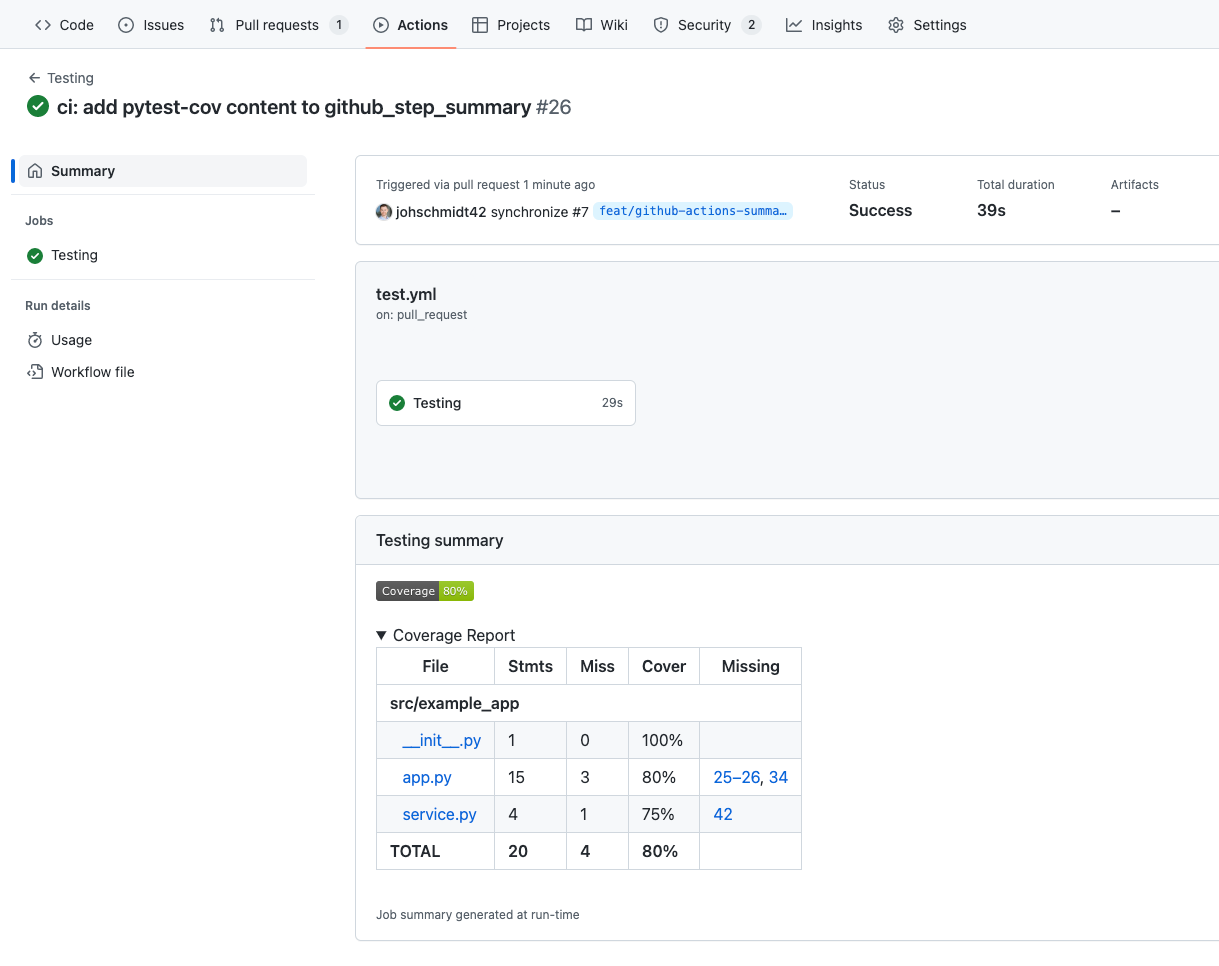Click the johschmidt42 user avatar
Image resolution: width=1219 pixels, height=966 pixels.
point(384,212)
